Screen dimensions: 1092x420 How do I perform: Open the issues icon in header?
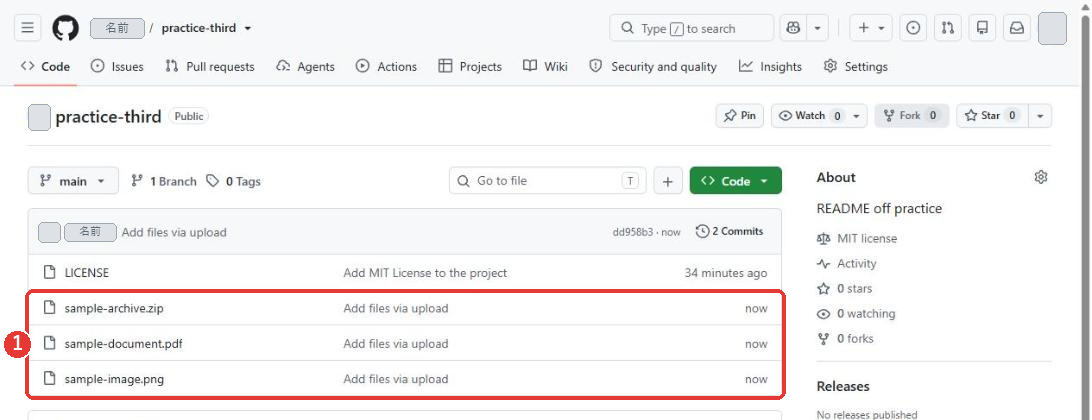point(913,28)
